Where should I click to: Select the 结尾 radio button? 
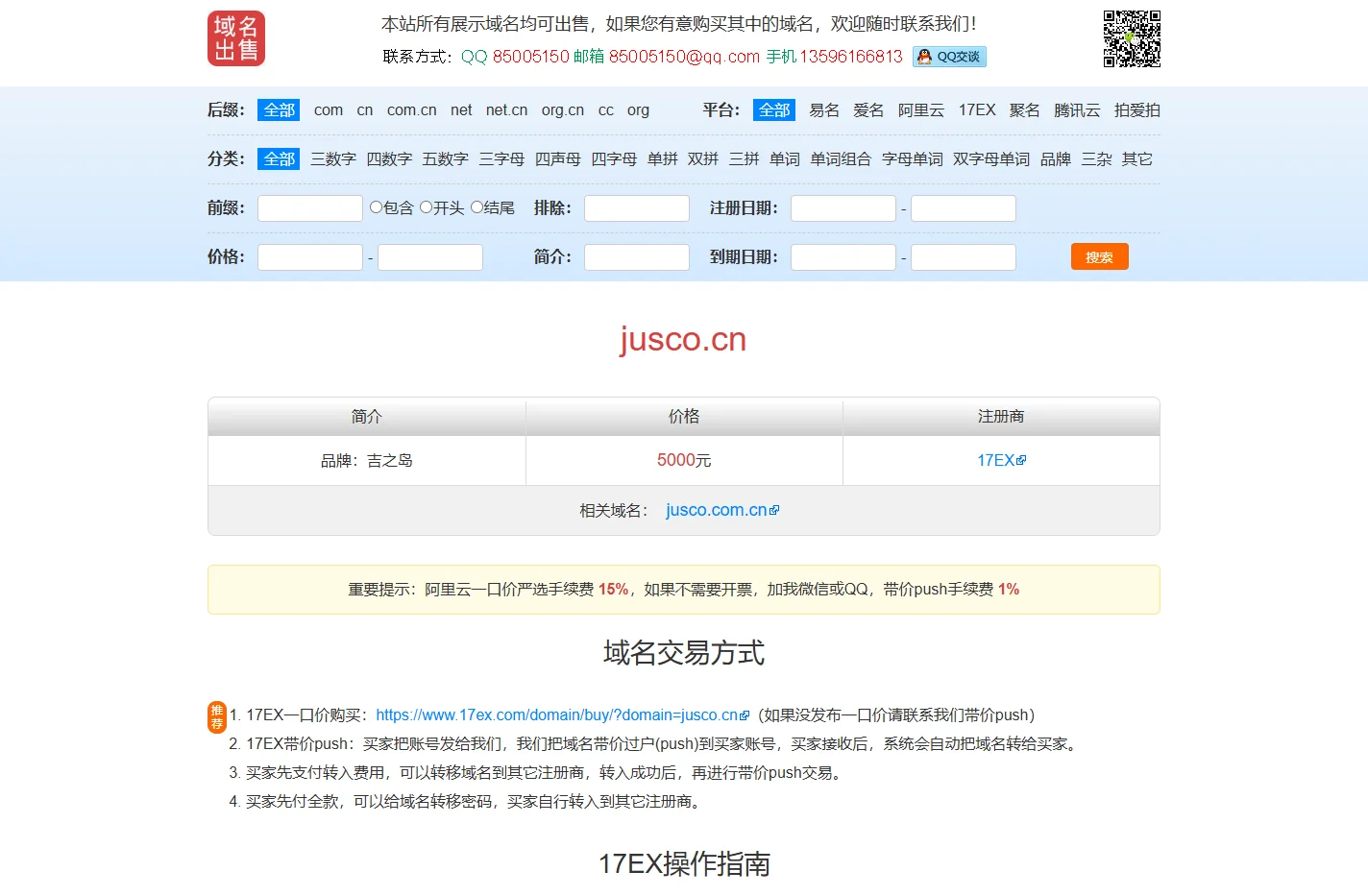click(x=476, y=206)
